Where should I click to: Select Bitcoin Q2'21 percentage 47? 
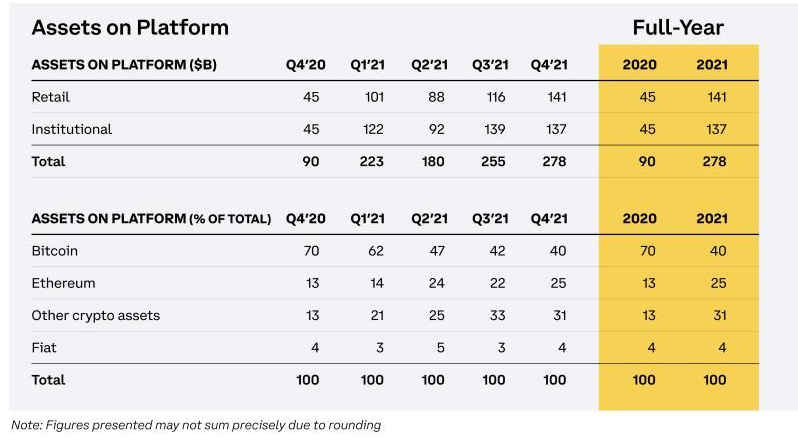pos(435,251)
